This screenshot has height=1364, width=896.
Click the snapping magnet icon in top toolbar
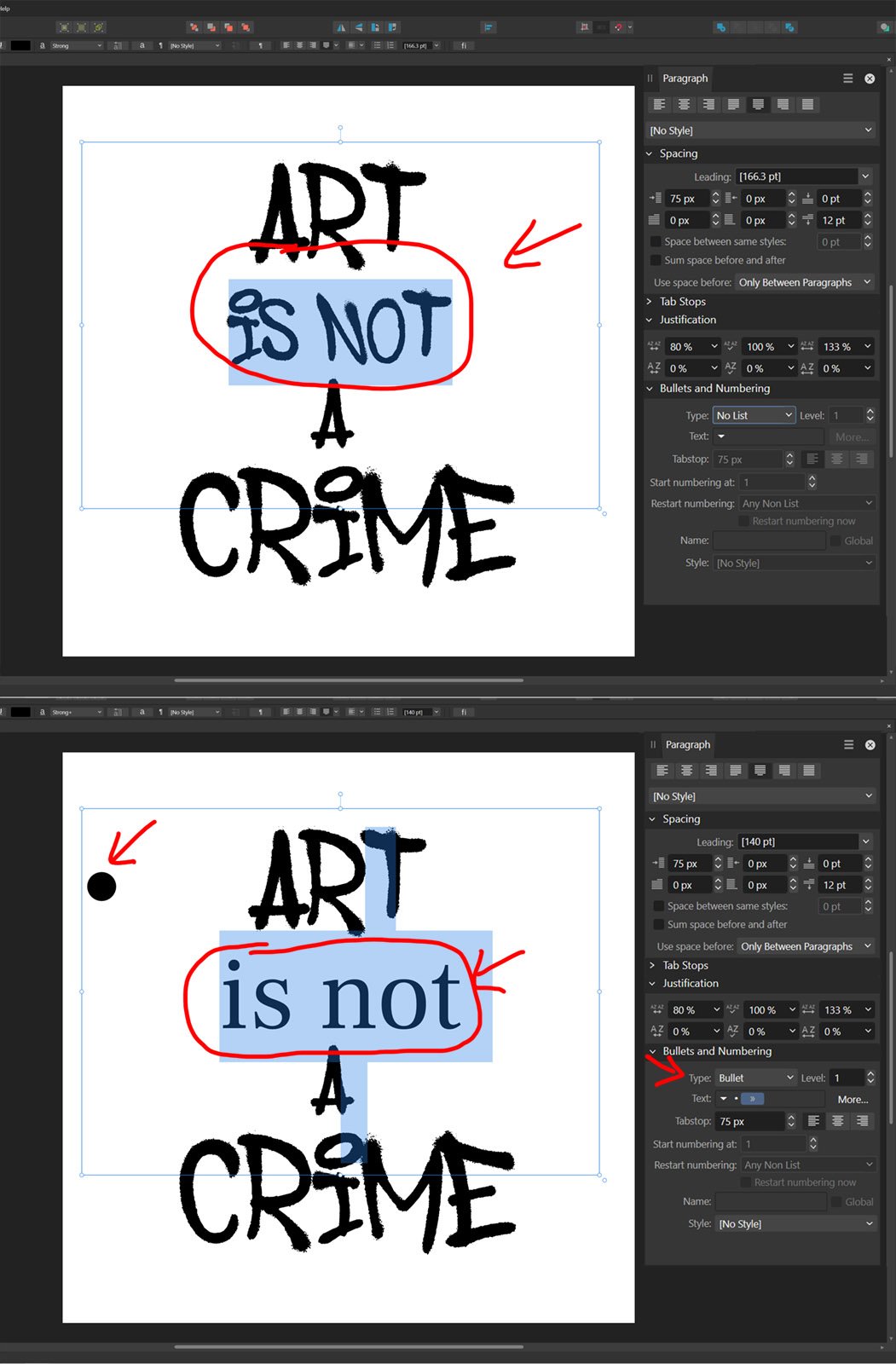(x=619, y=27)
